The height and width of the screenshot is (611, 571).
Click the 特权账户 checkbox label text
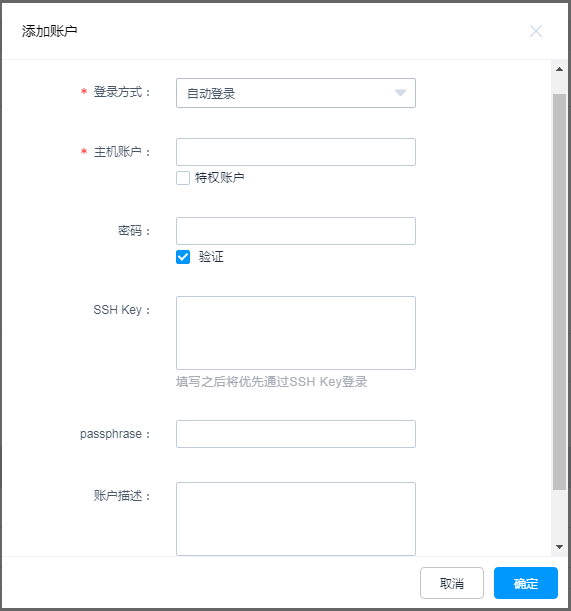pos(219,178)
